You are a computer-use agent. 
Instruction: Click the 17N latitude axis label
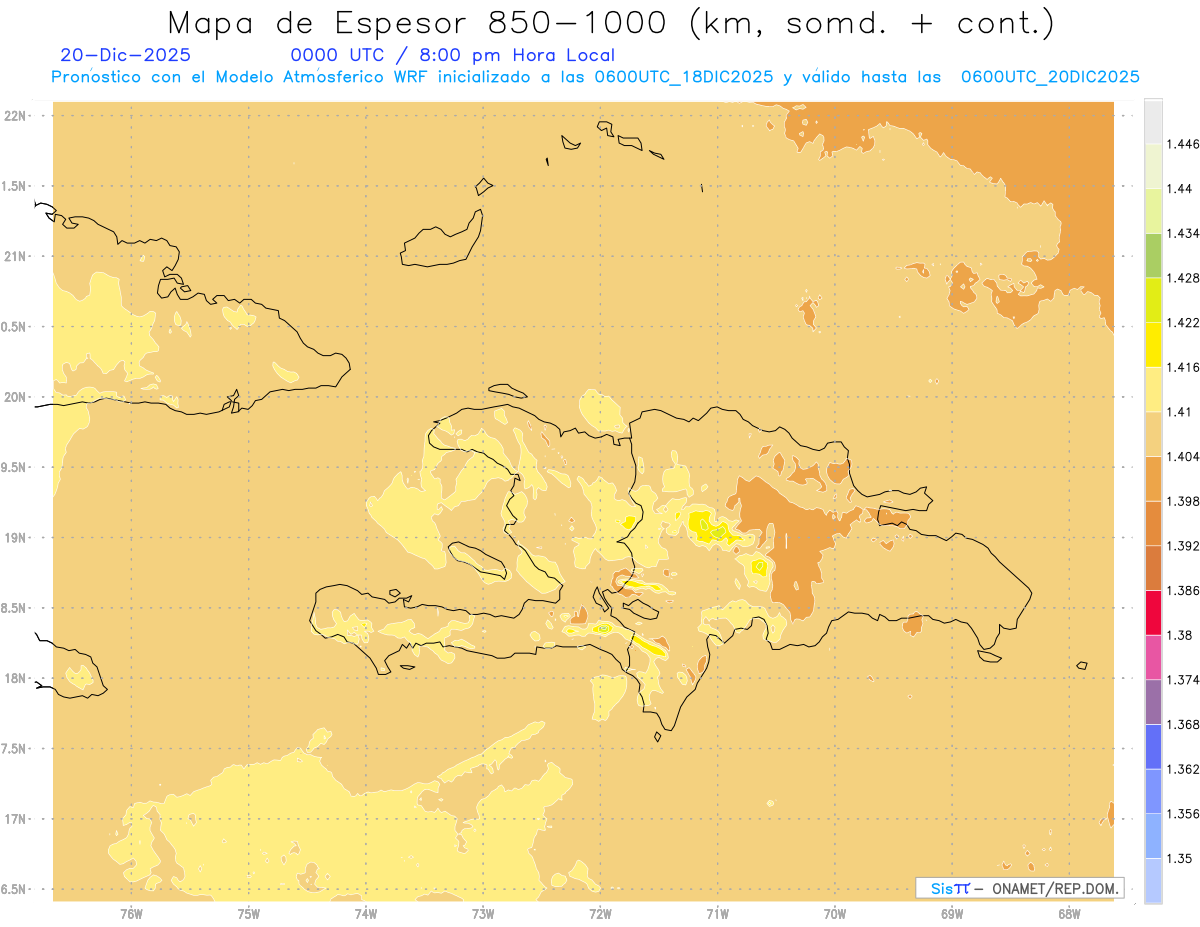point(17,820)
